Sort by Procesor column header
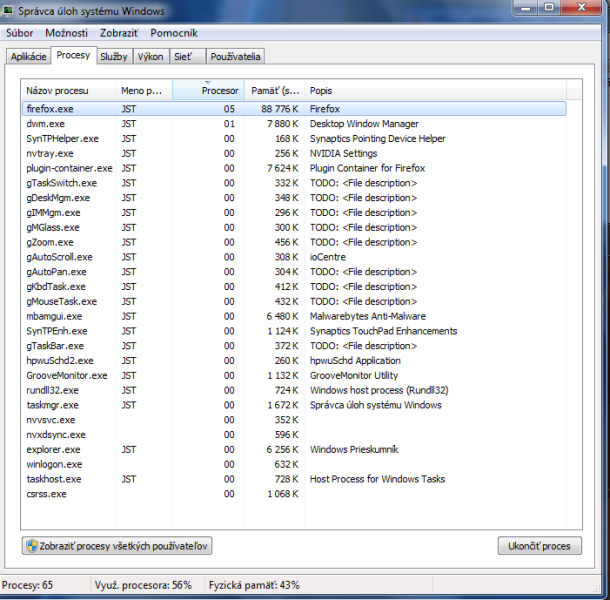Viewport: 610px width, 600px height. click(x=208, y=91)
